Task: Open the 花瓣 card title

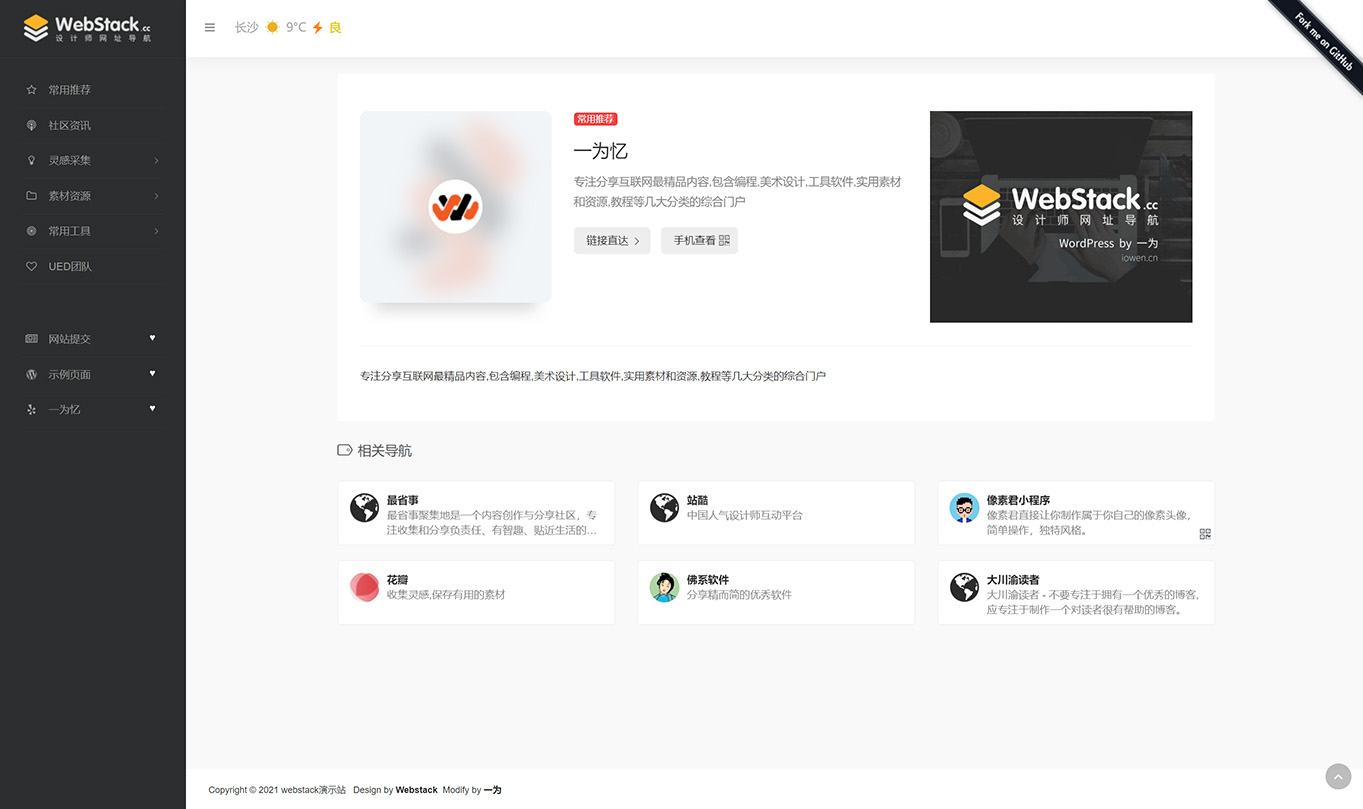Action: 397,580
